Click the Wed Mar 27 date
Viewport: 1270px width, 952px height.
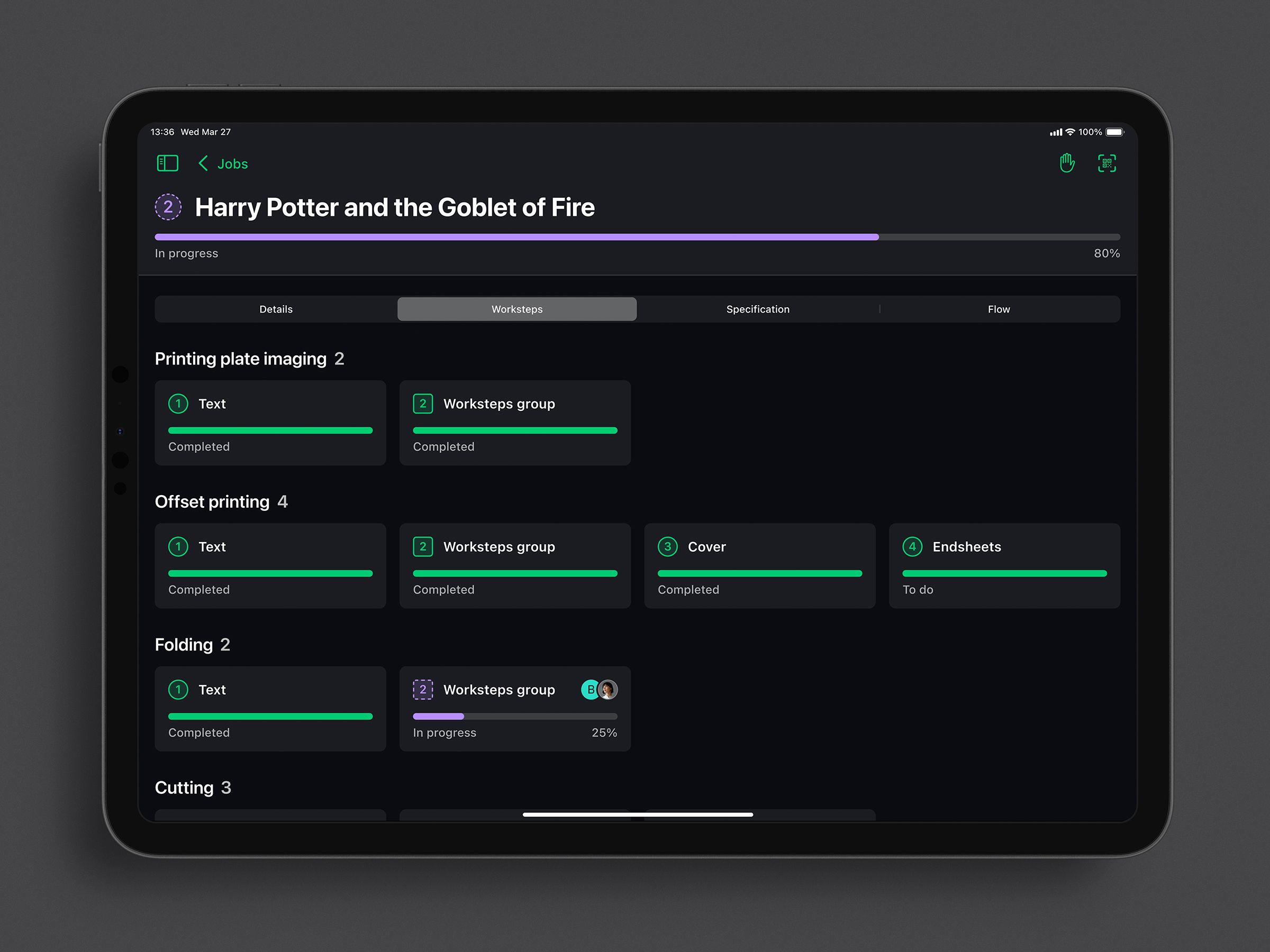pyautogui.click(x=205, y=132)
